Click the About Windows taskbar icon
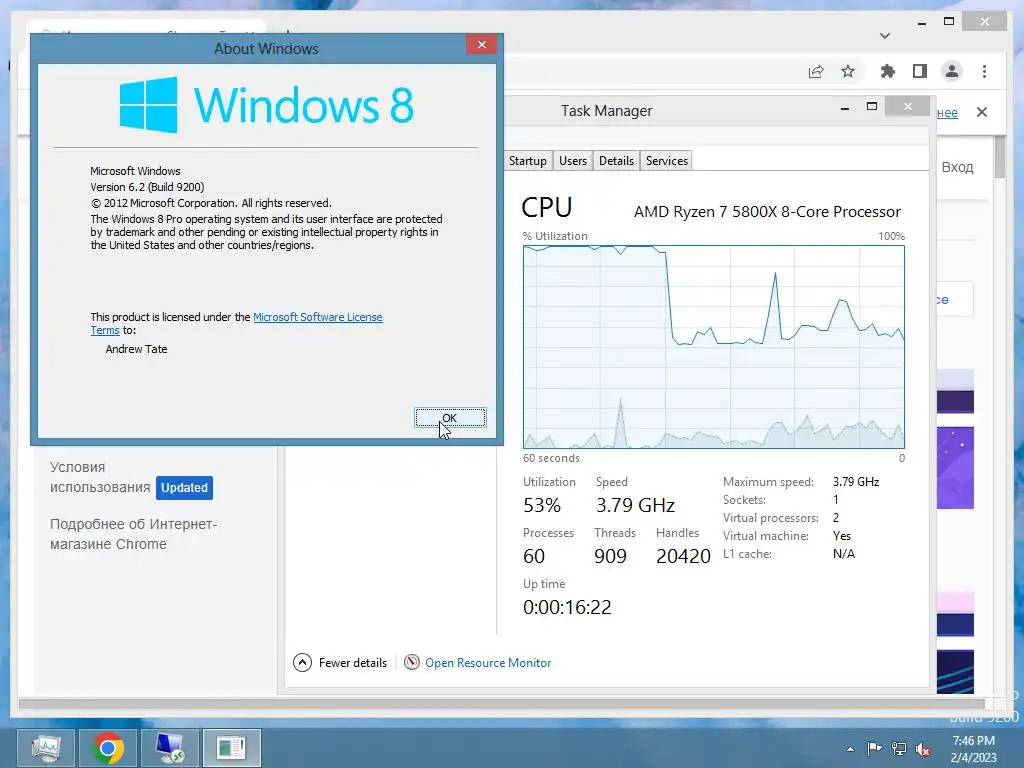Screen dimensions: 1024x768 231,748
